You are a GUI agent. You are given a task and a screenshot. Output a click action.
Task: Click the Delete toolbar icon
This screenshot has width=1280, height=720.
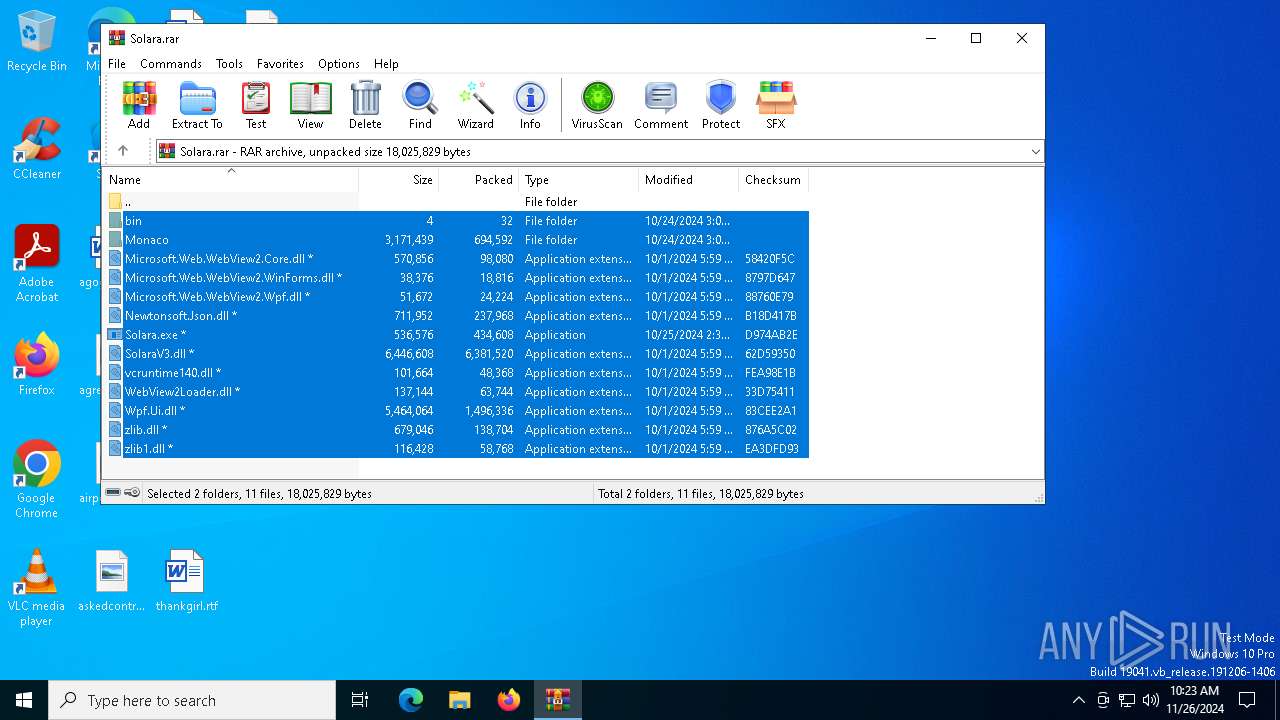tap(365, 105)
